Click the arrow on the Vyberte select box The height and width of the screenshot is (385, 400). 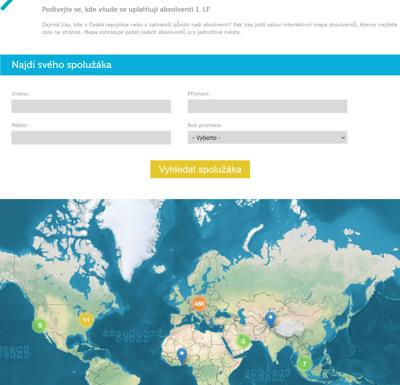coord(342,138)
